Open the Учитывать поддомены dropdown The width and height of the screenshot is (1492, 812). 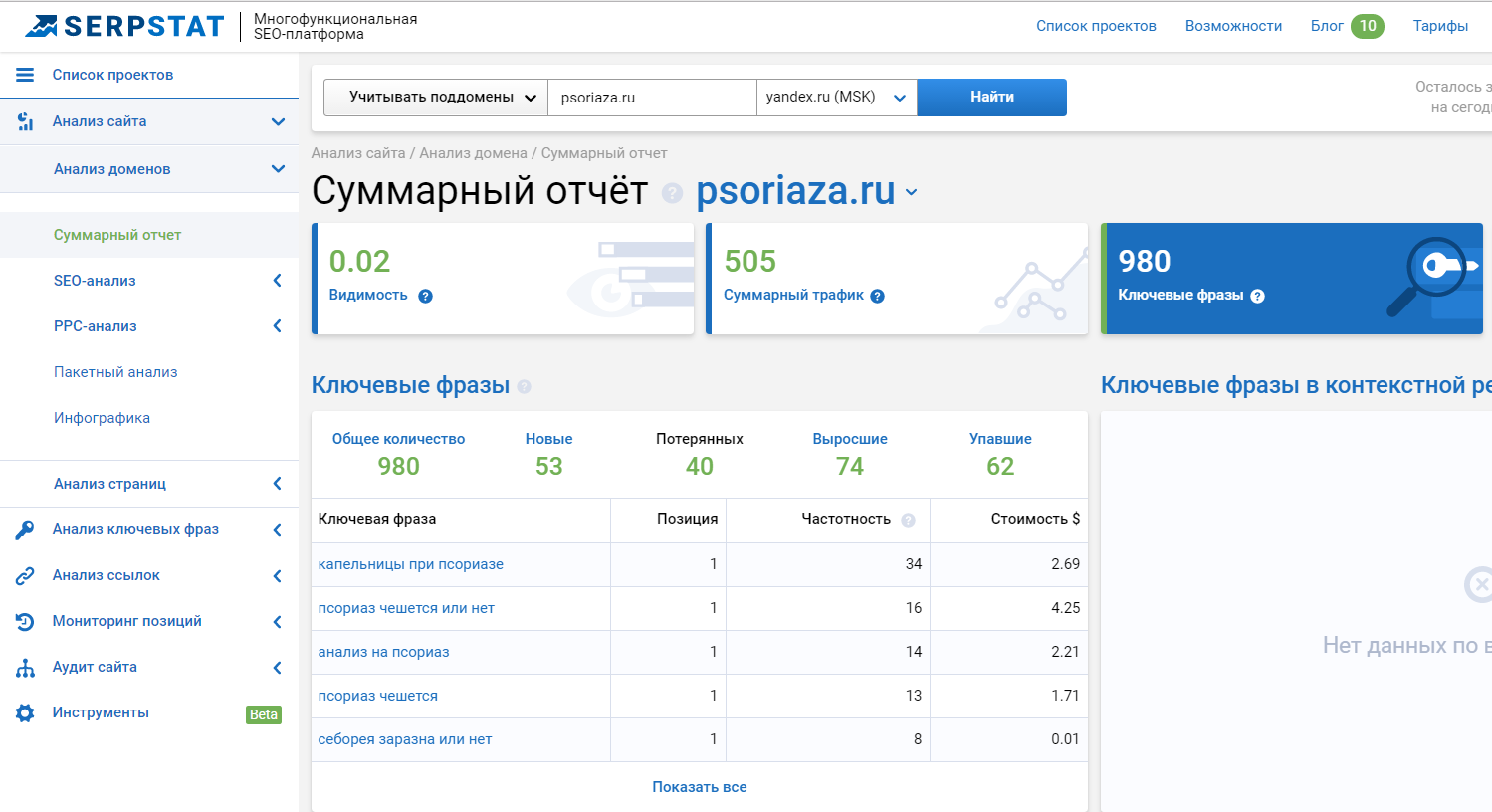point(435,97)
